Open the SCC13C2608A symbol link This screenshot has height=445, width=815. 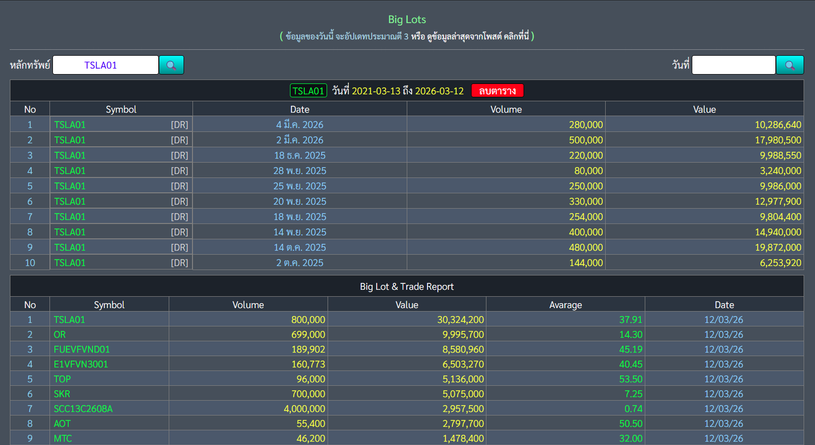[83, 411]
